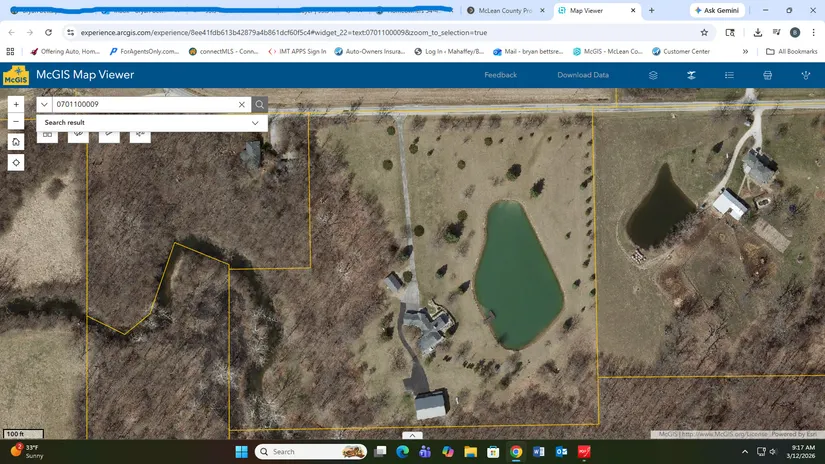Switch to the McLean County browser tab
Image resolution: width=825 pixels, height=464 pixels.
click(505, 10)
